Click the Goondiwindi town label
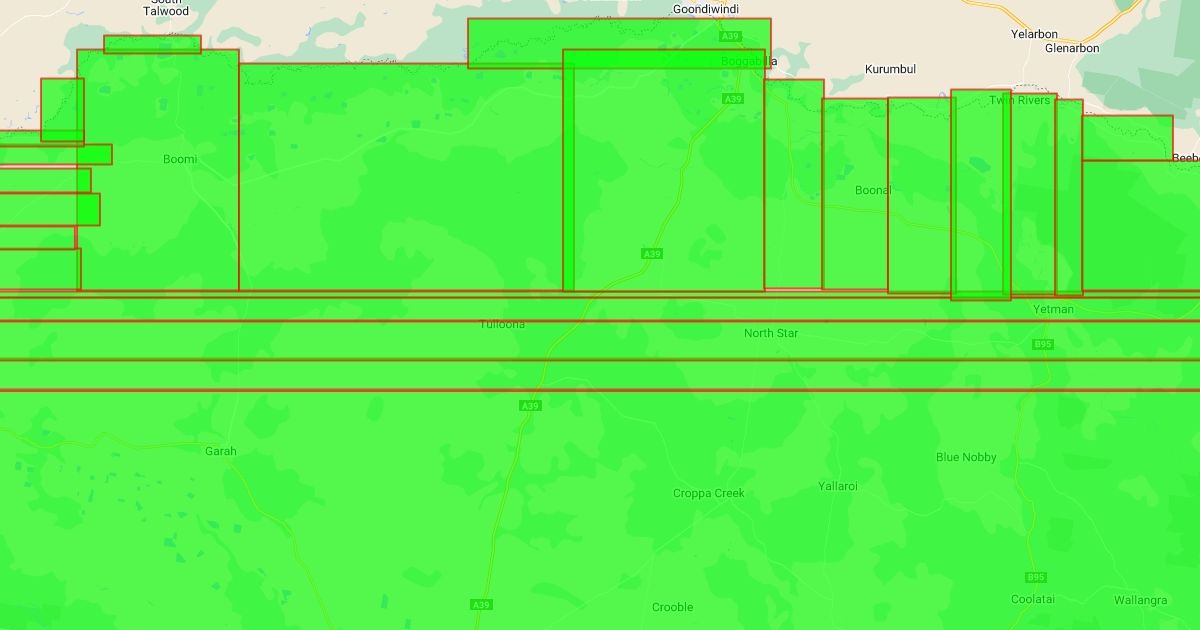1200x630 pixels. coord(706,9)
